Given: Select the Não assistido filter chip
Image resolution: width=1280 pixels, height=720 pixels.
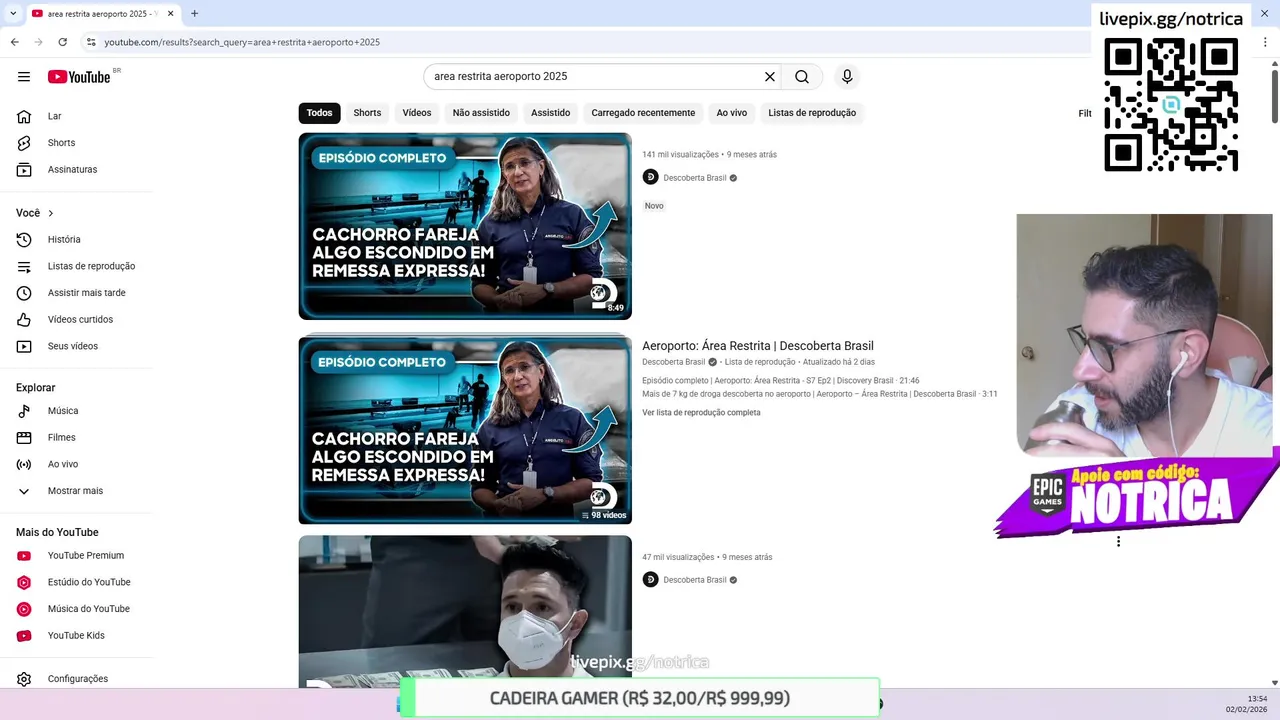Looking at the screenshot, I should tap(481, 113).
